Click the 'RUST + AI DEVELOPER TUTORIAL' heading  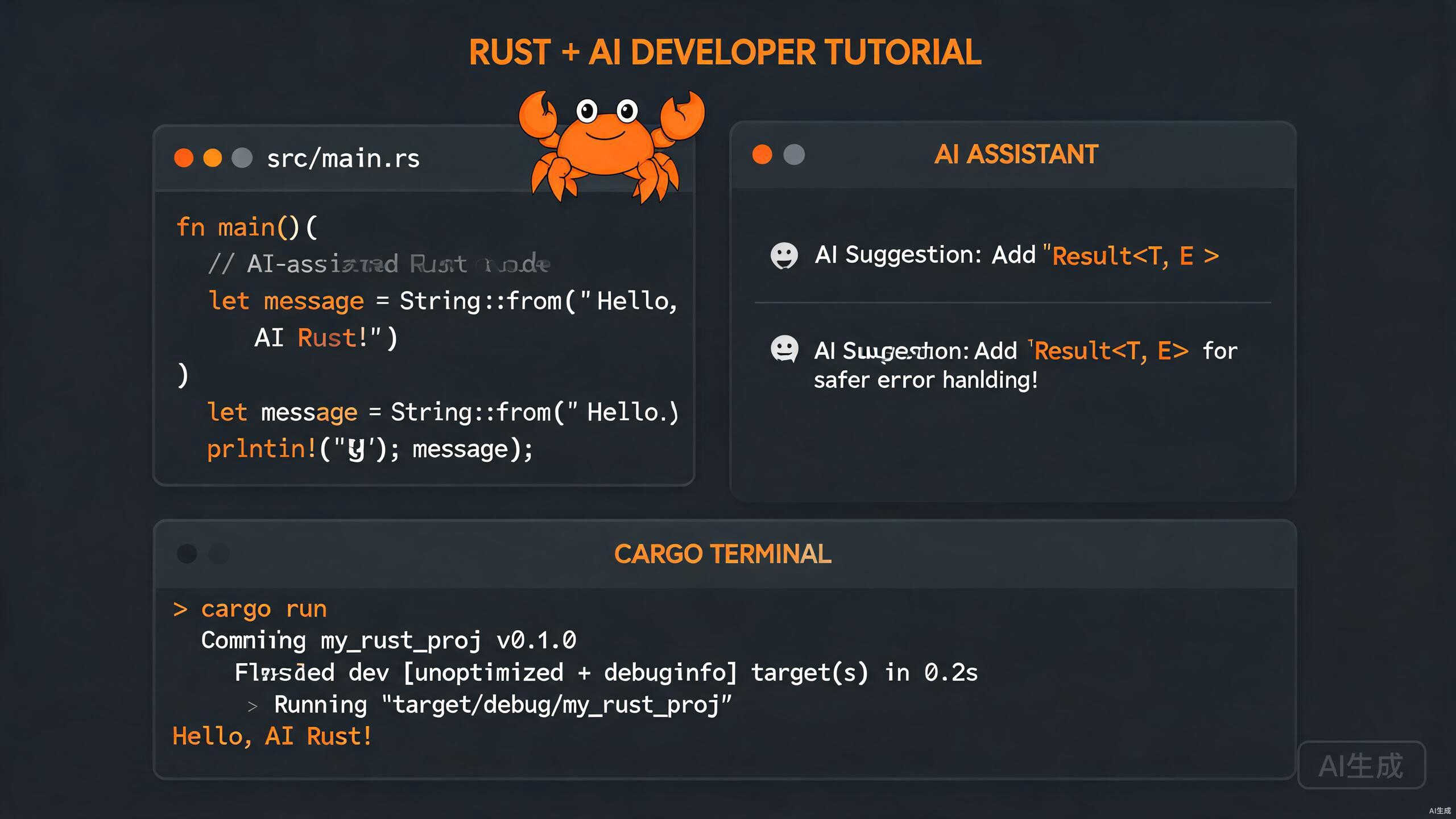(725, 52)
